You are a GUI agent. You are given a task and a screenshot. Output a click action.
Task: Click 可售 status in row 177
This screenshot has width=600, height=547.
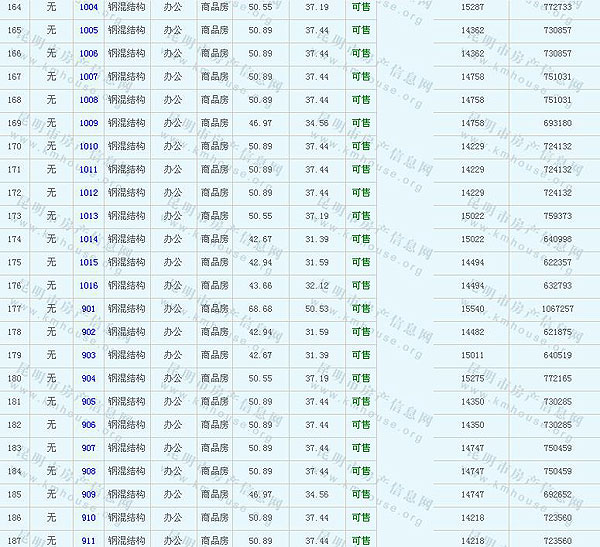tap(360, 309)
